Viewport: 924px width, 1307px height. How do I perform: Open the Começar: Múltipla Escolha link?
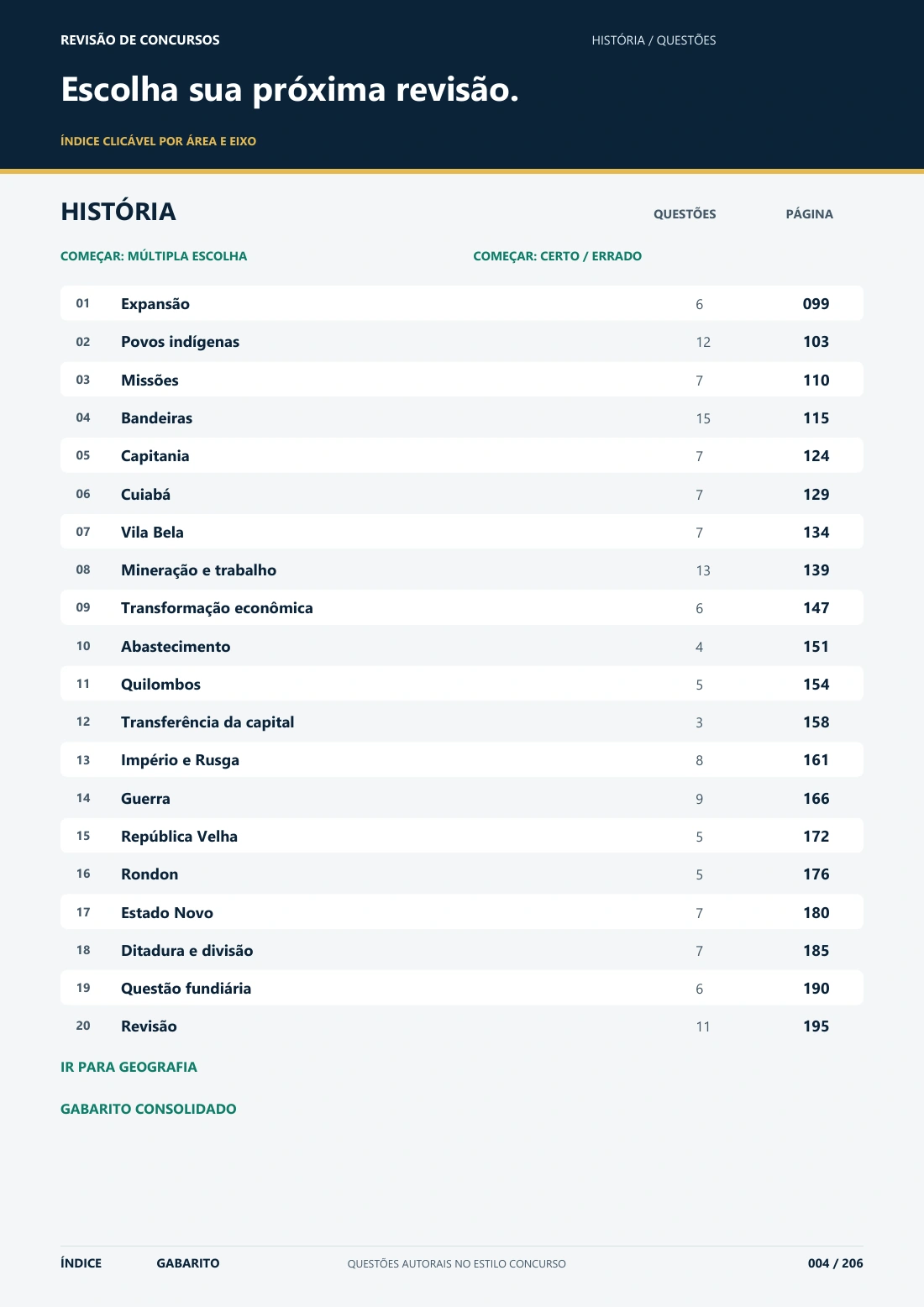pos(154,256)
